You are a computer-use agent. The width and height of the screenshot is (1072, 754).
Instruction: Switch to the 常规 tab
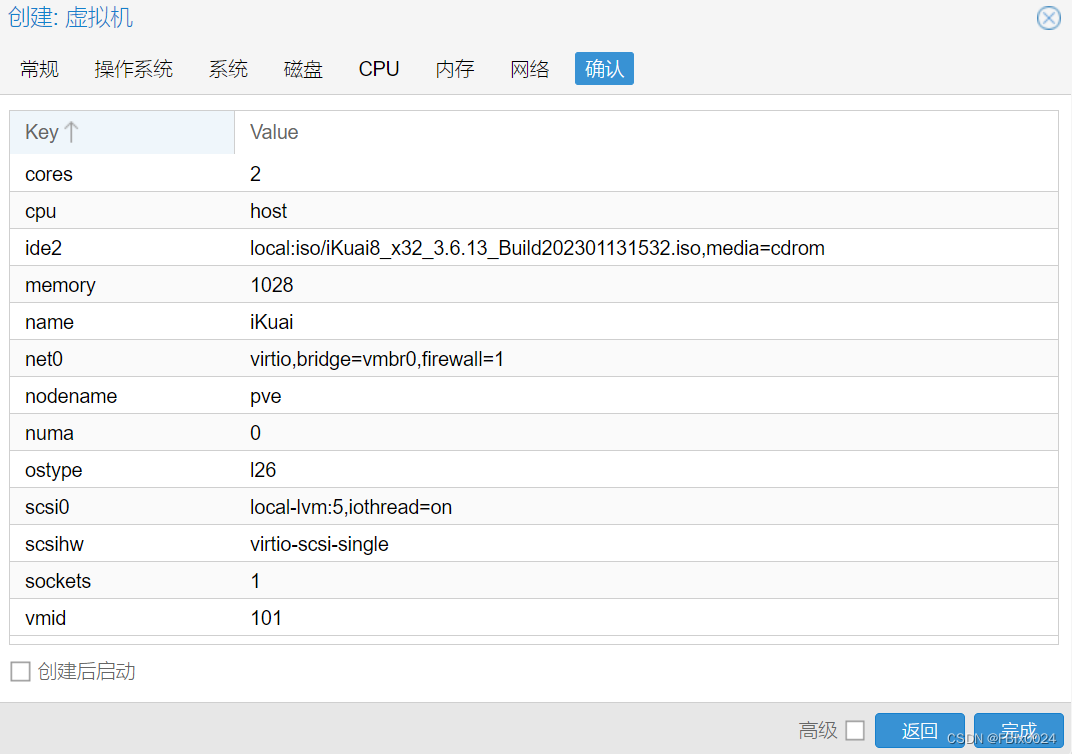tap(39, 68)
